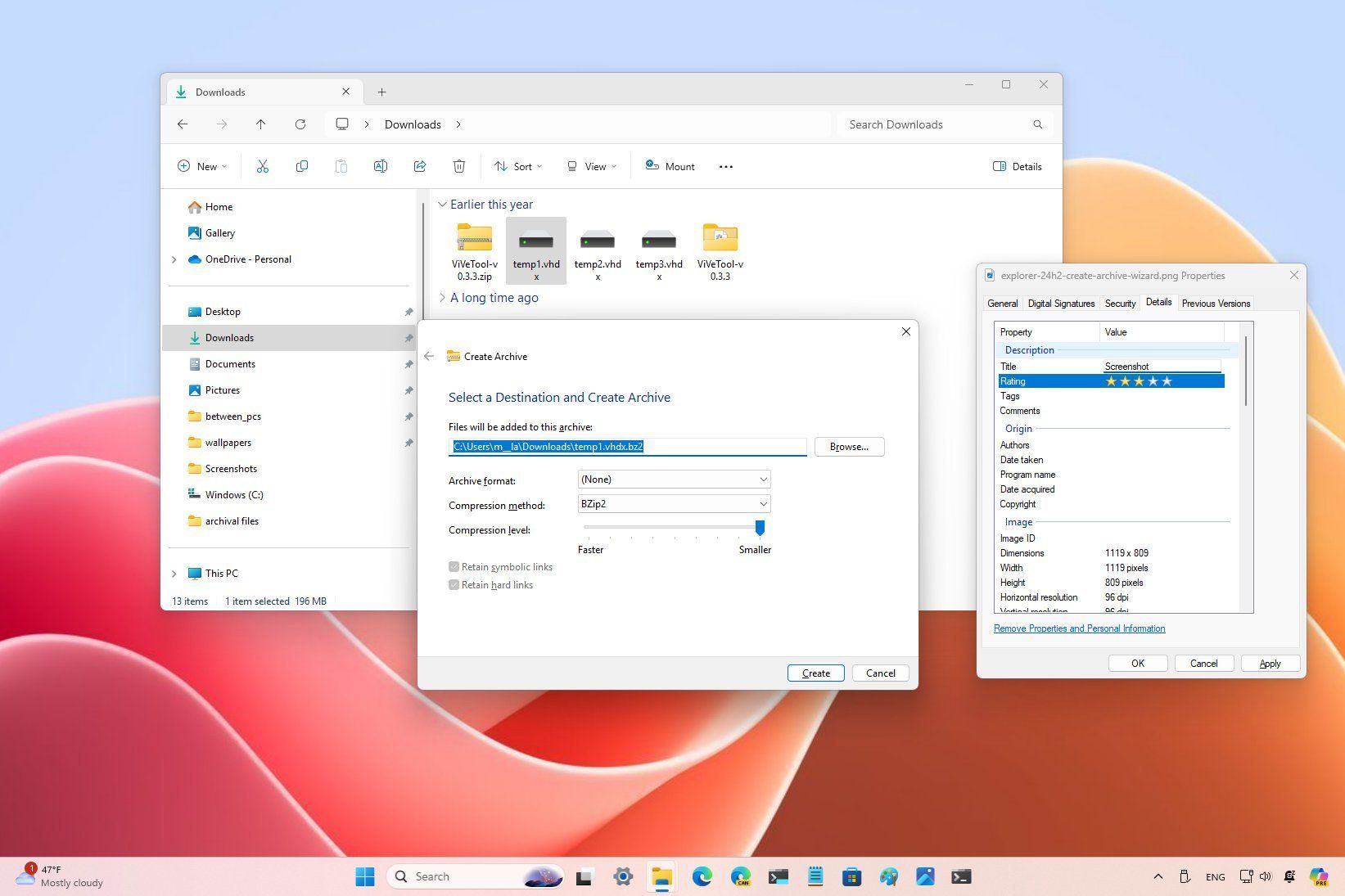Open Microsoft Store from taskbar
The height and width of the screenshot is (896, 1345).
851,876
